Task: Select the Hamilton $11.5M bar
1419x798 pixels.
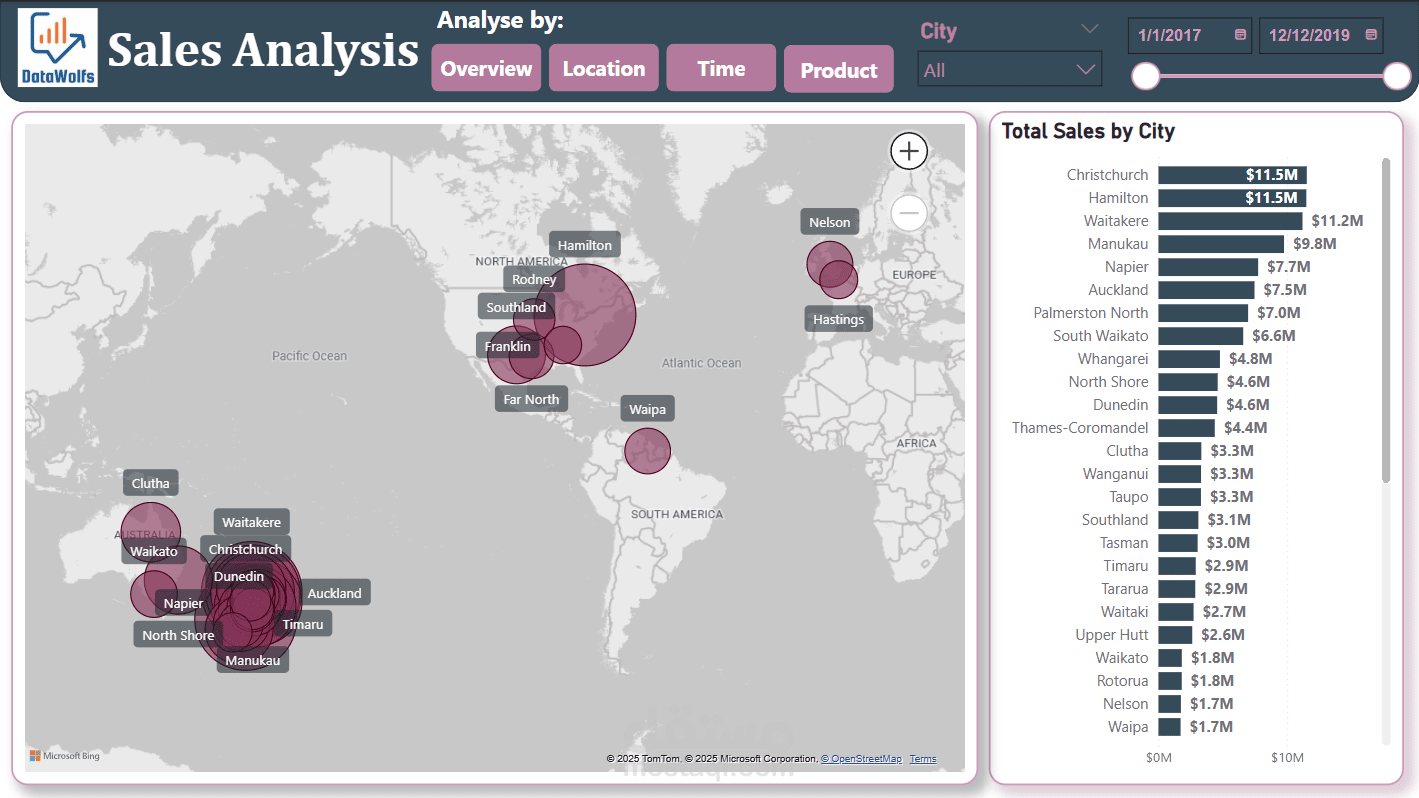Action: pyautogui.click(x=1232, y=198)
